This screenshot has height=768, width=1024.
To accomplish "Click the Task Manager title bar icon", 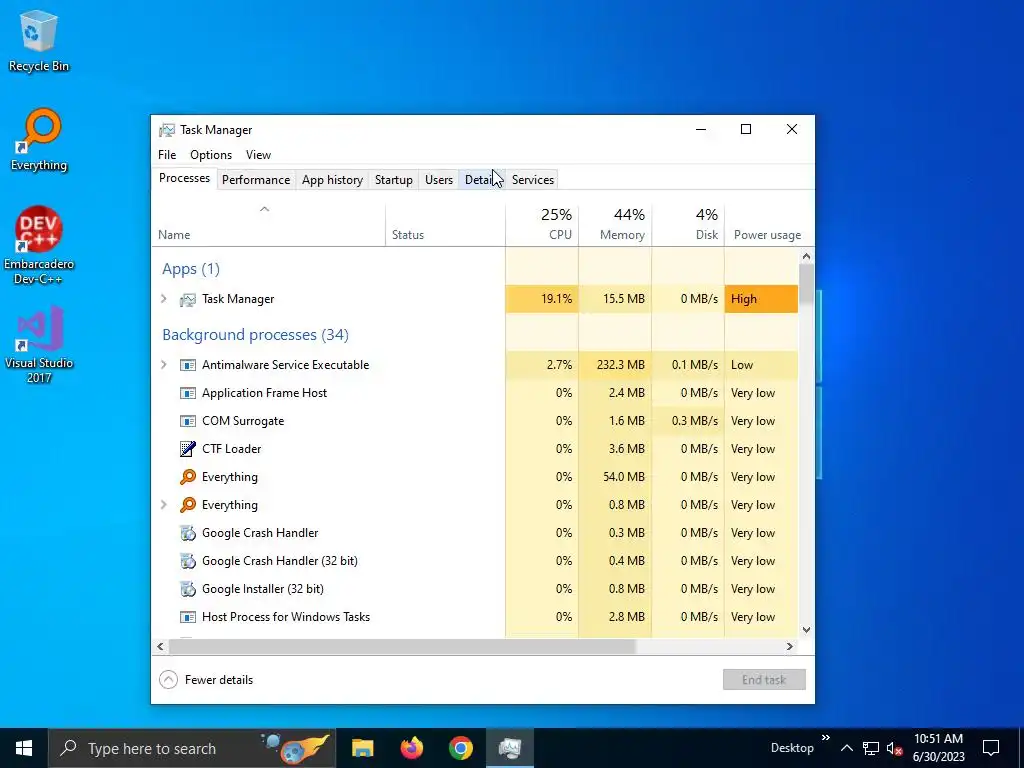I will tap(167, 130).
